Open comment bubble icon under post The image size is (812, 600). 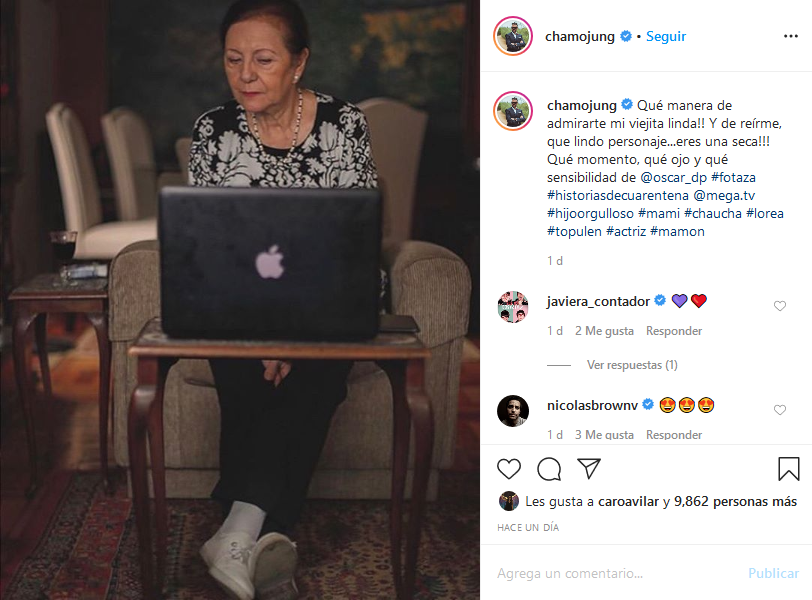click(x=549, y=469)
